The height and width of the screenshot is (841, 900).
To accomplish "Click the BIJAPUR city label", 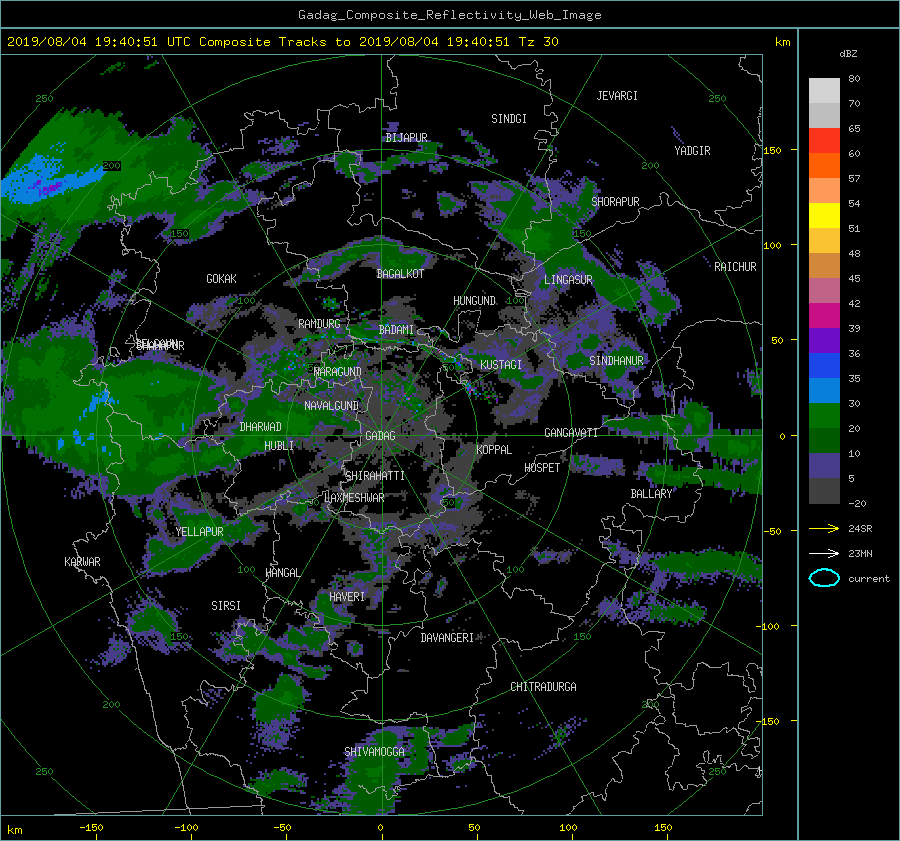I will click(406, 138).
